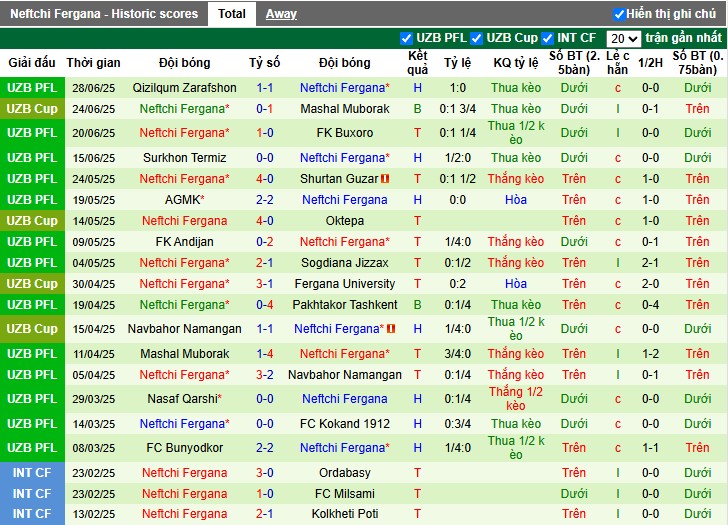728x525 pixels.
Task: Click the 0-4 half-time score
Action: [x=650, y=305]
